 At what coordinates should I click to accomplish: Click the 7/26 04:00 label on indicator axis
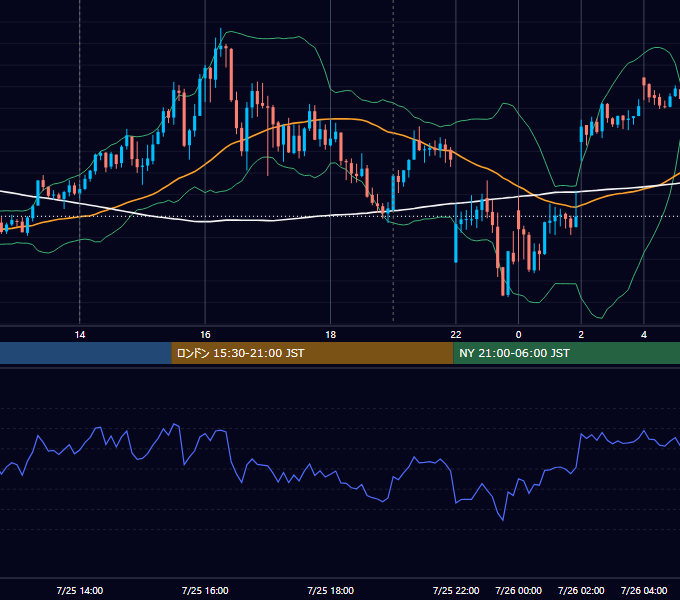tap(644, 590)
